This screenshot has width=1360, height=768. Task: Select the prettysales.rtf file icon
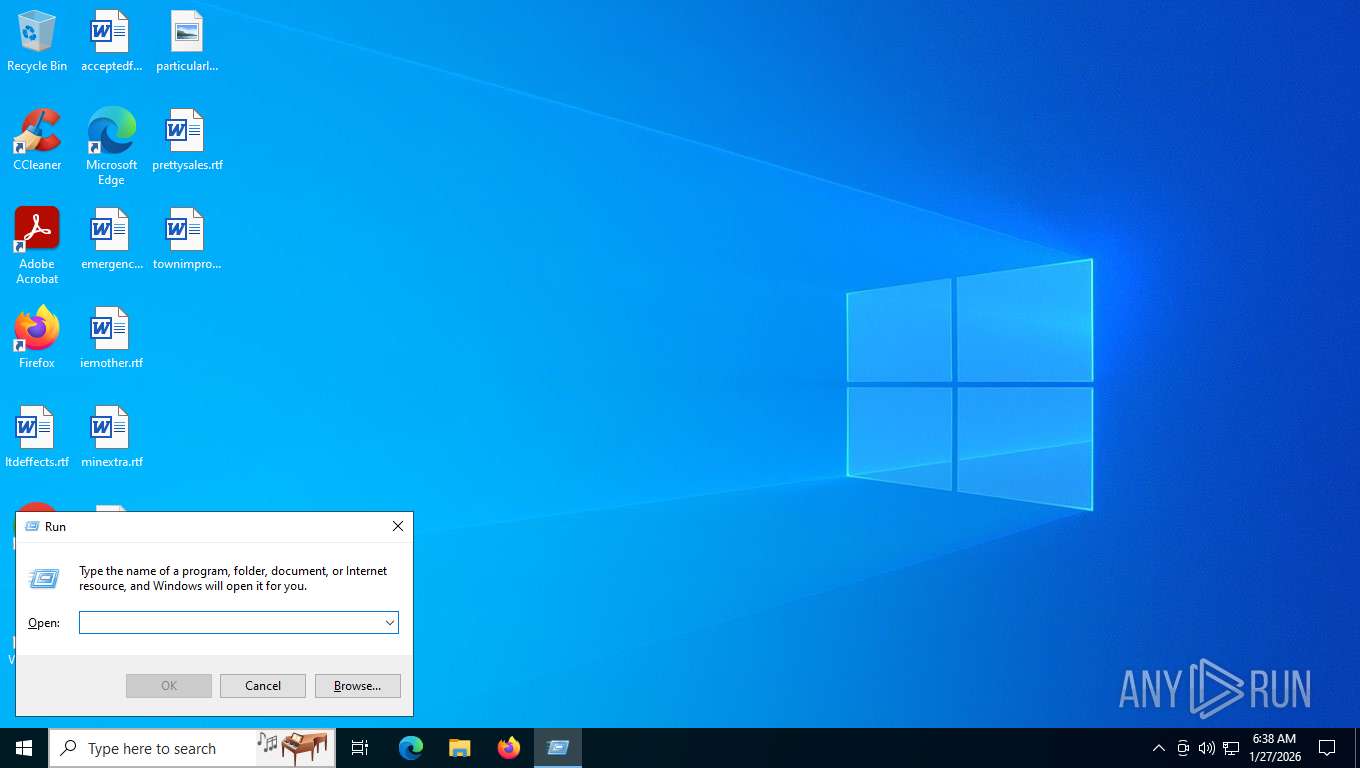click(x=187, y=140)
